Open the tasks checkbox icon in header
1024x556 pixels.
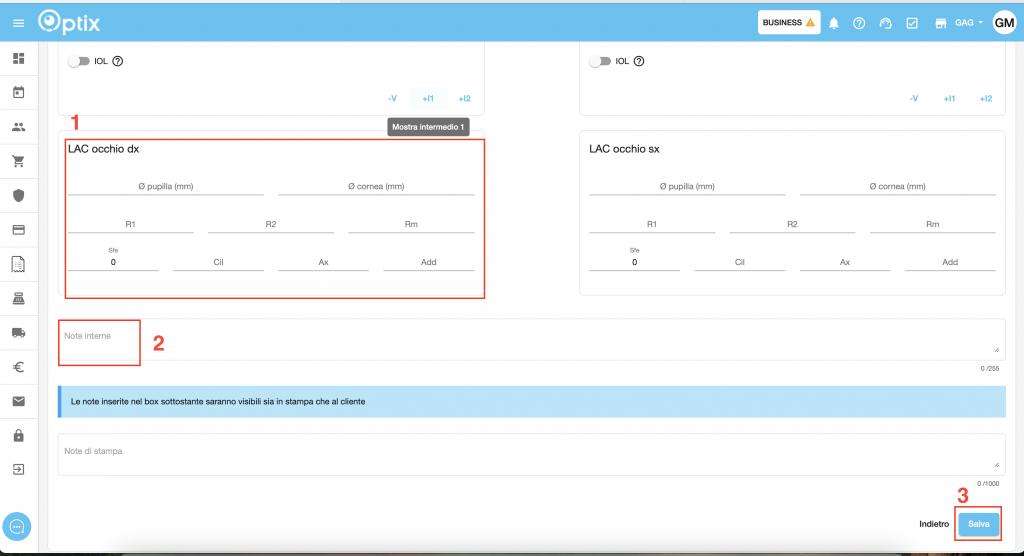(912, 23)
